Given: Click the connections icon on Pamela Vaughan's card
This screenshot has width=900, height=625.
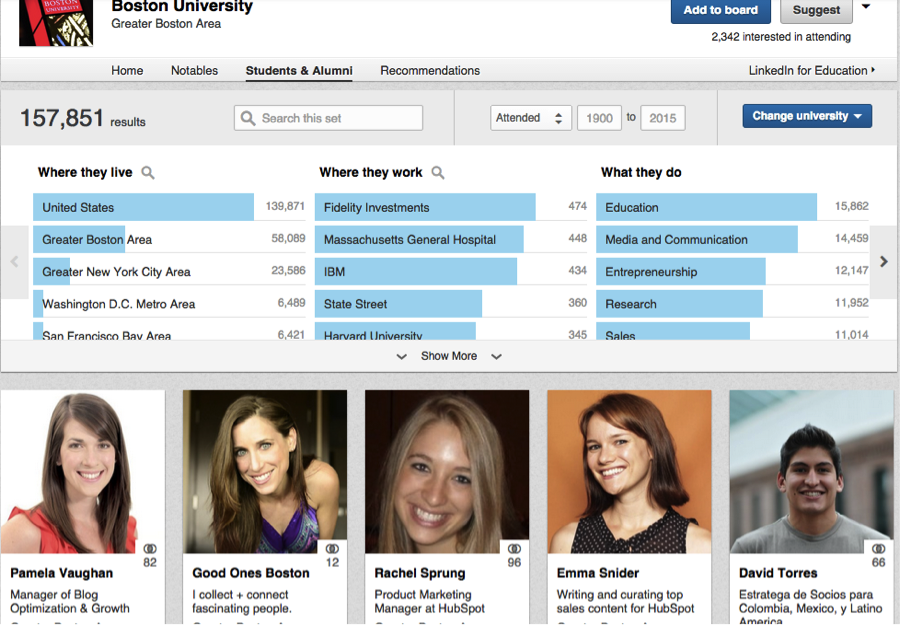Looking at the screenshot, I should coord(150,549).
